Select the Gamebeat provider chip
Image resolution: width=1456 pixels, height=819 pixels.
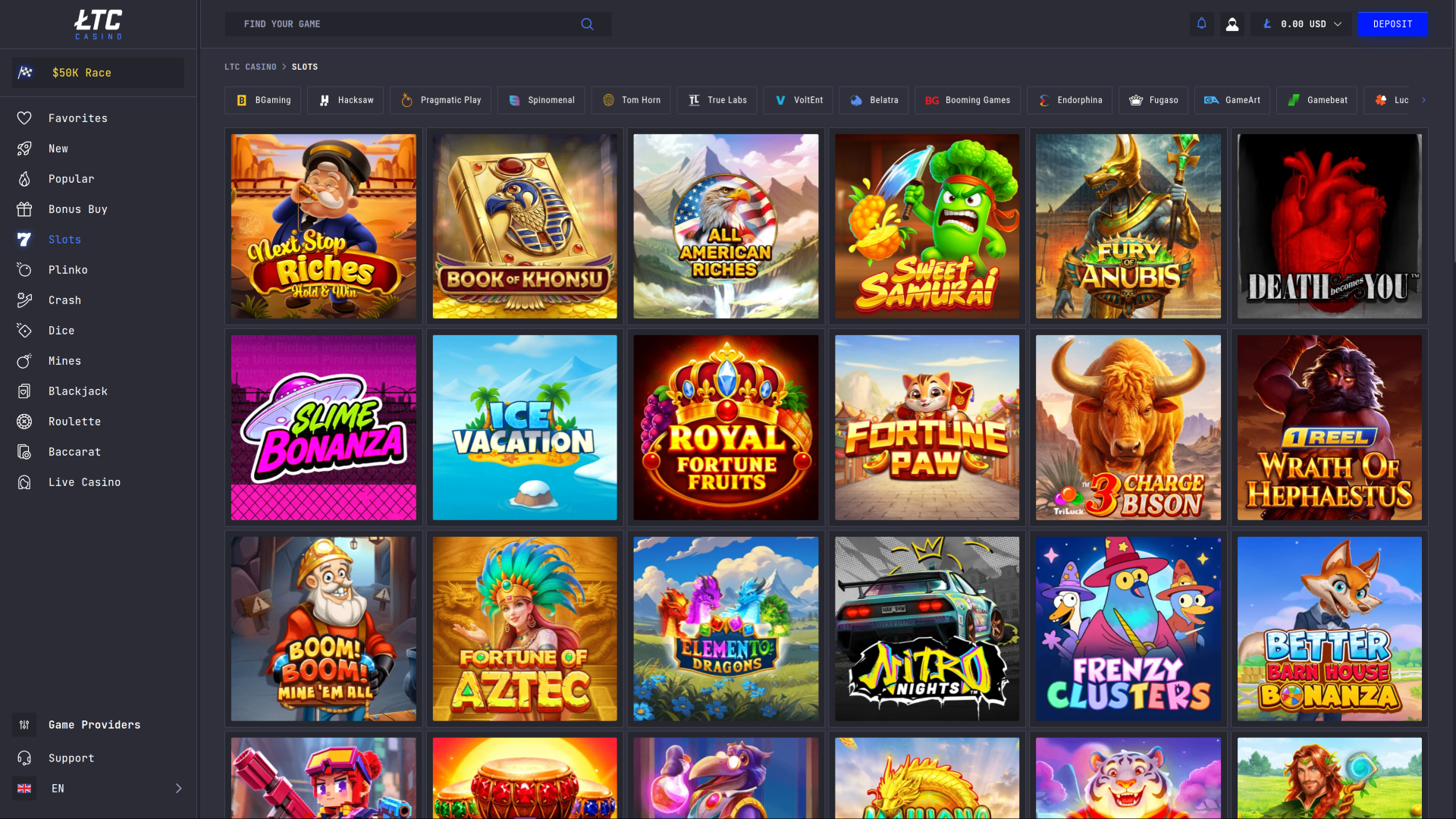1317,100
